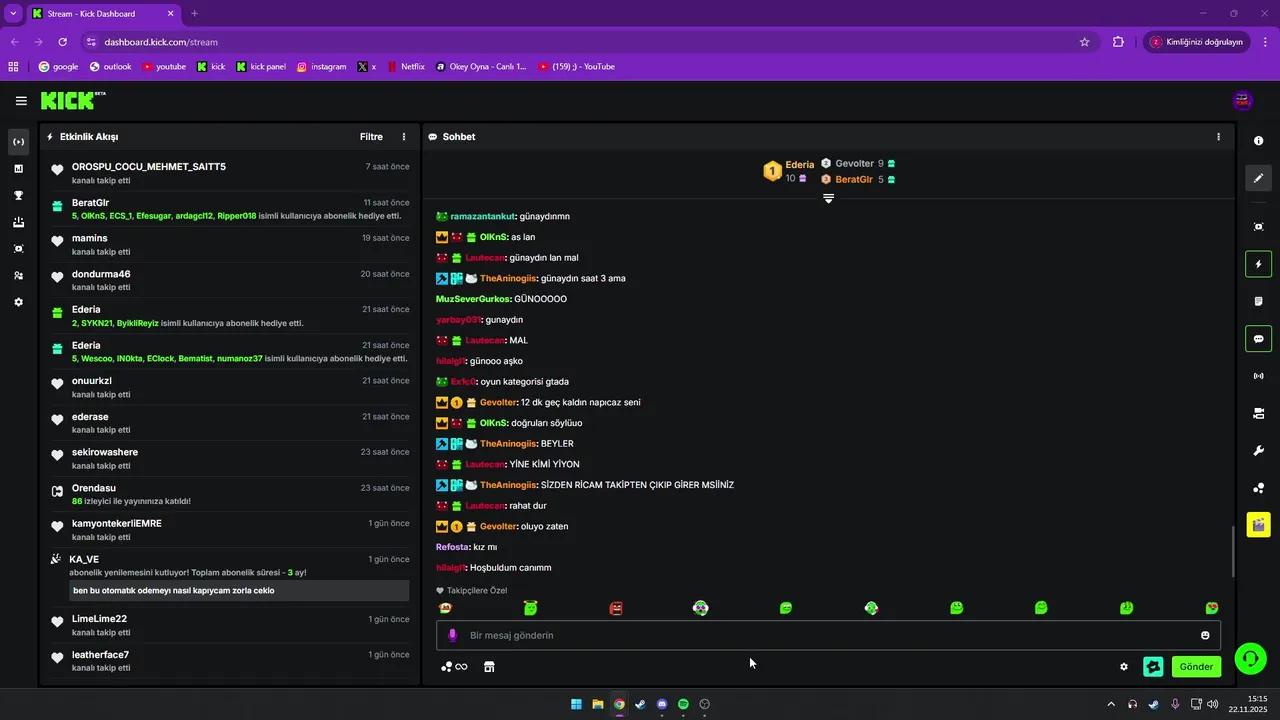Image resolution: width=1280 pixels, height=720 pixels.
Task: Open the hamburger menu beside the Kick logo
Action: (x=21, y=100)
